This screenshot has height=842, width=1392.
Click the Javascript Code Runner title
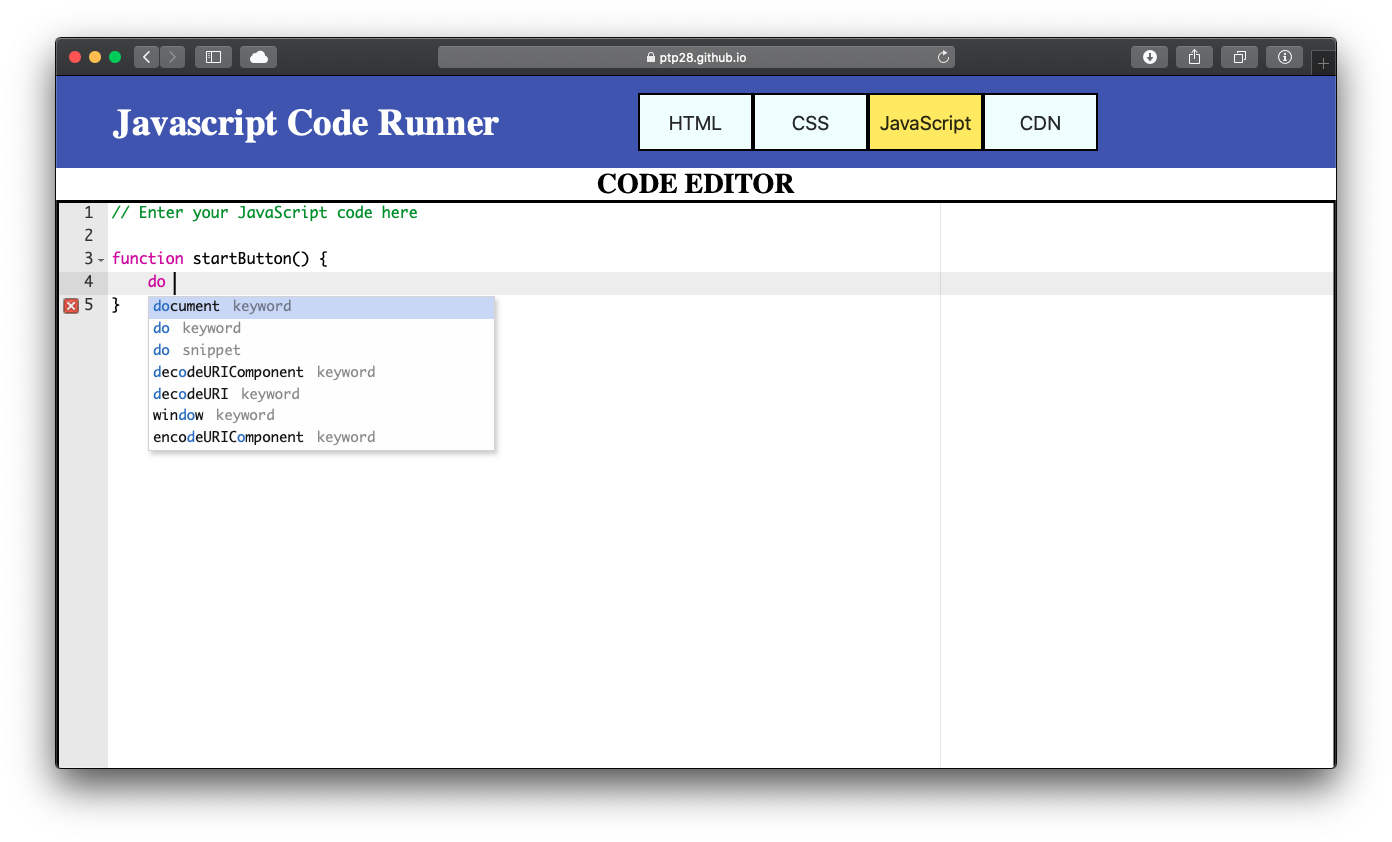coord(306,122)
